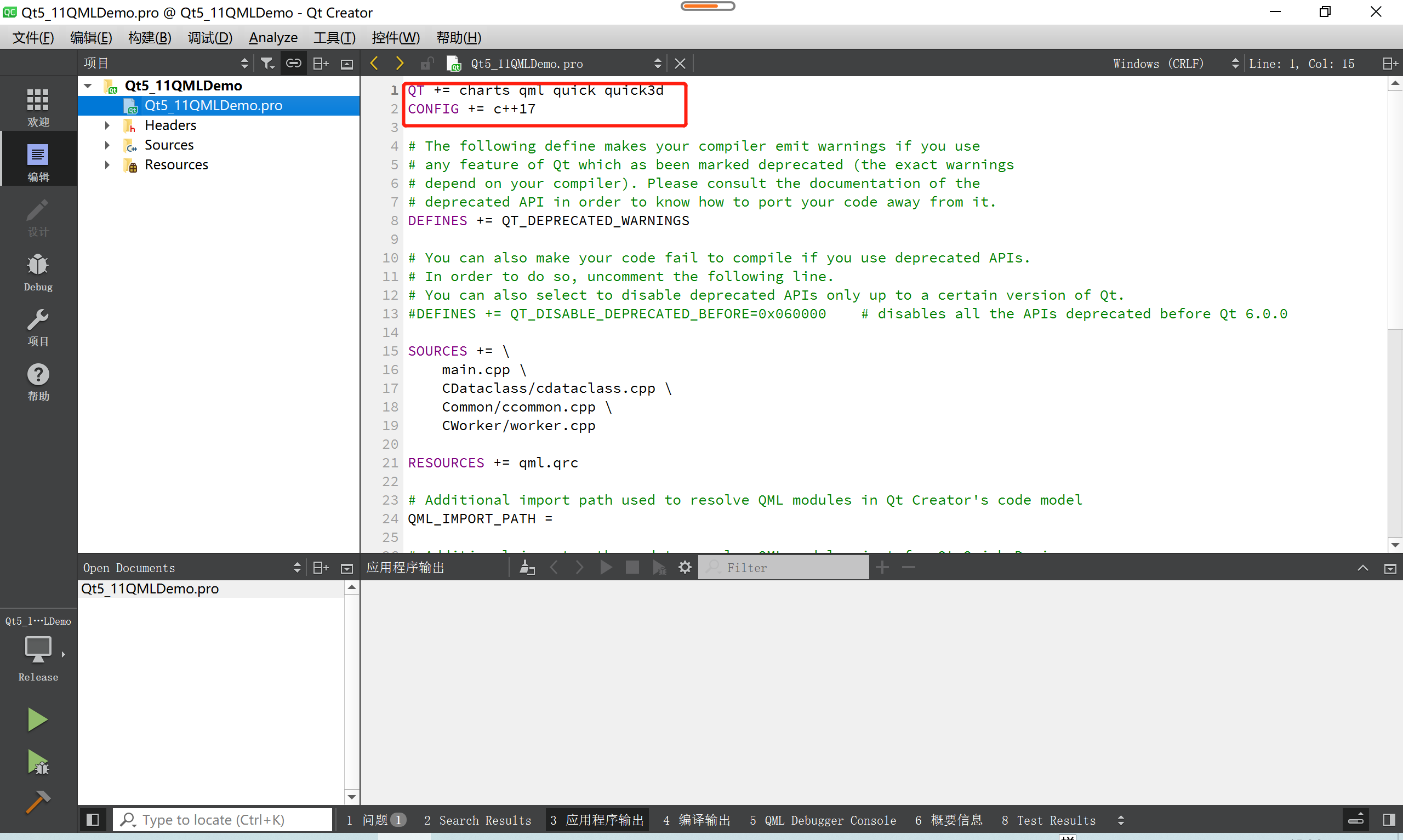Toggle the left sidebar visibility button

point(92,820)
